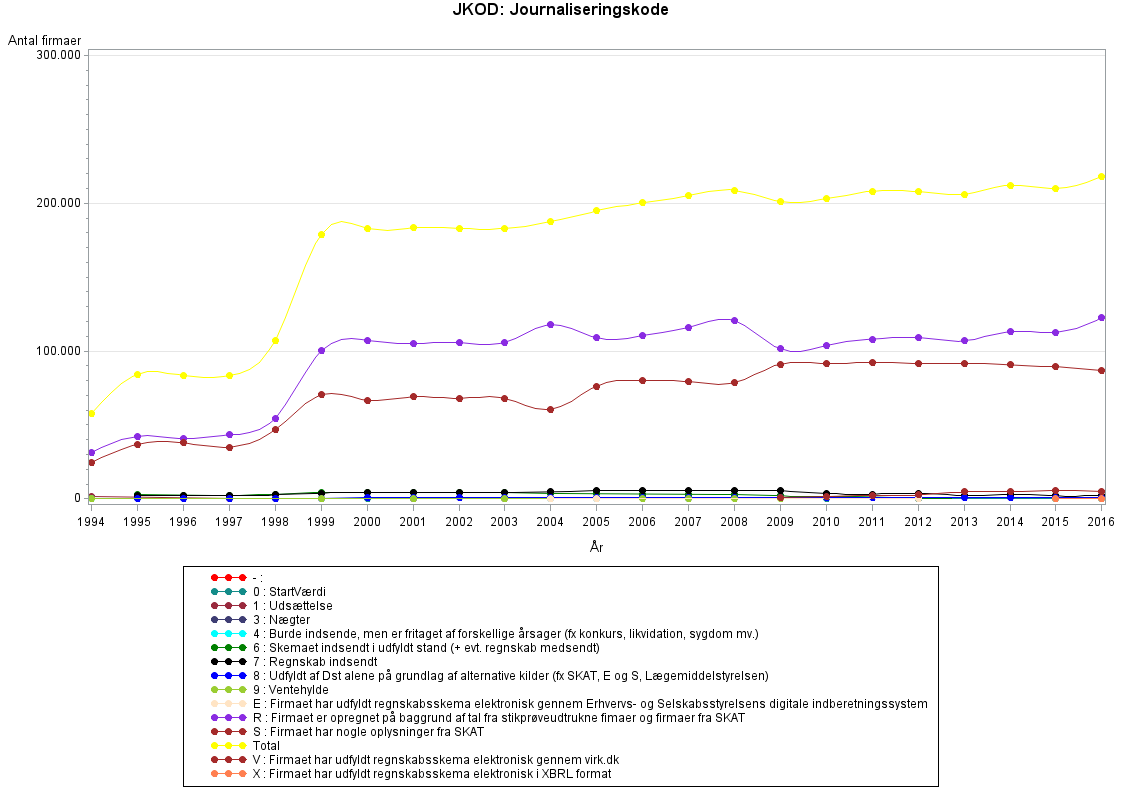
Task: Click the orange legend marker for X XBRL format
Action: pyautogui.click(x=228, y=773)
